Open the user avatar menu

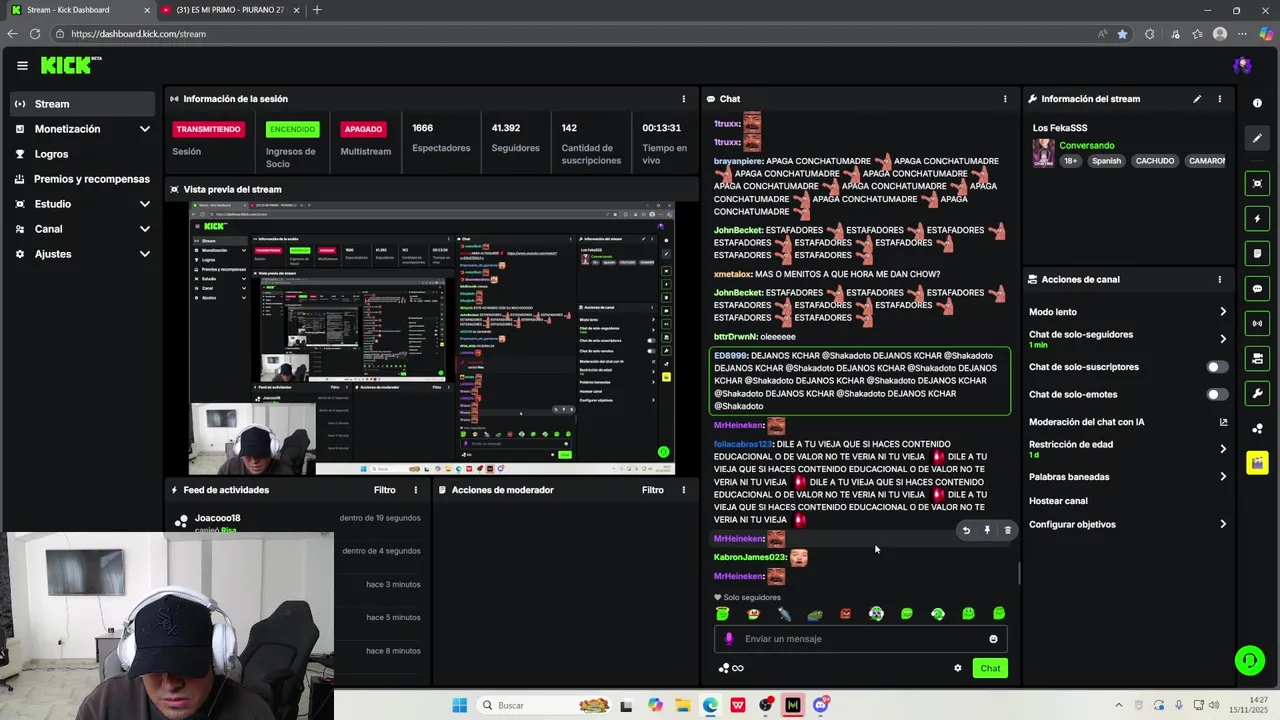pos(1242,66)
